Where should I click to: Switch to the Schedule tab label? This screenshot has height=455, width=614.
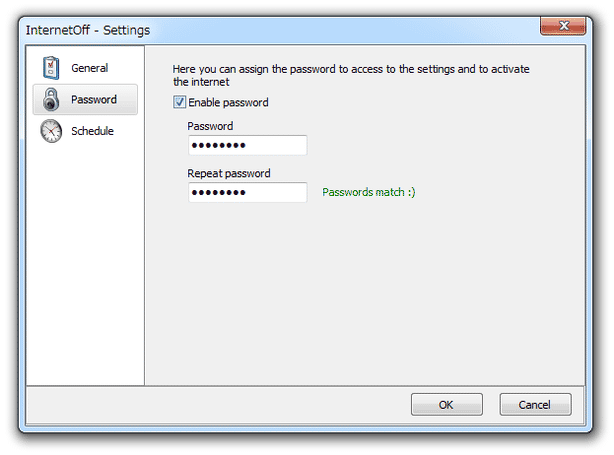[92, 131]
